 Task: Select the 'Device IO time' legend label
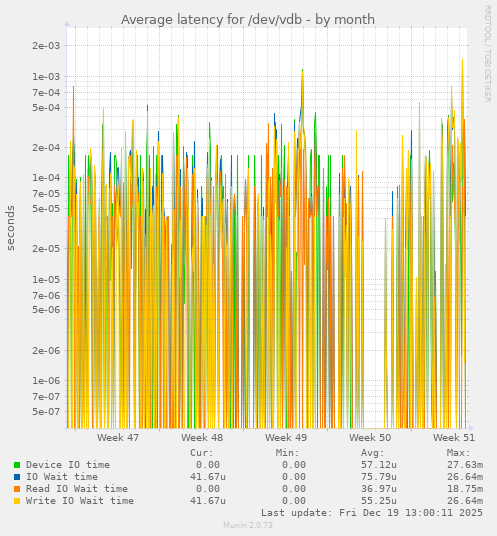point(68,465)
